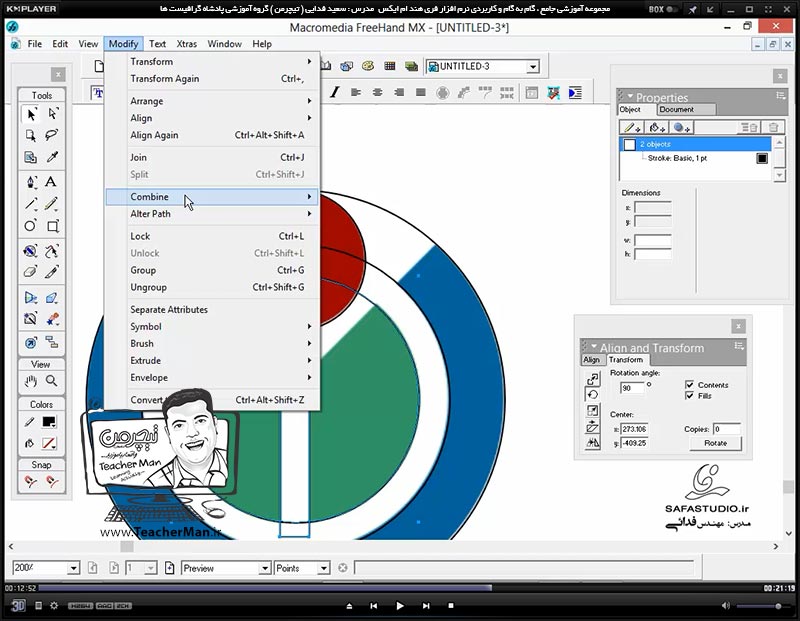Toggle the Contents checkbox
This screenshot has height=621, width=800.
pyautogui.click(x=689, y=385)
